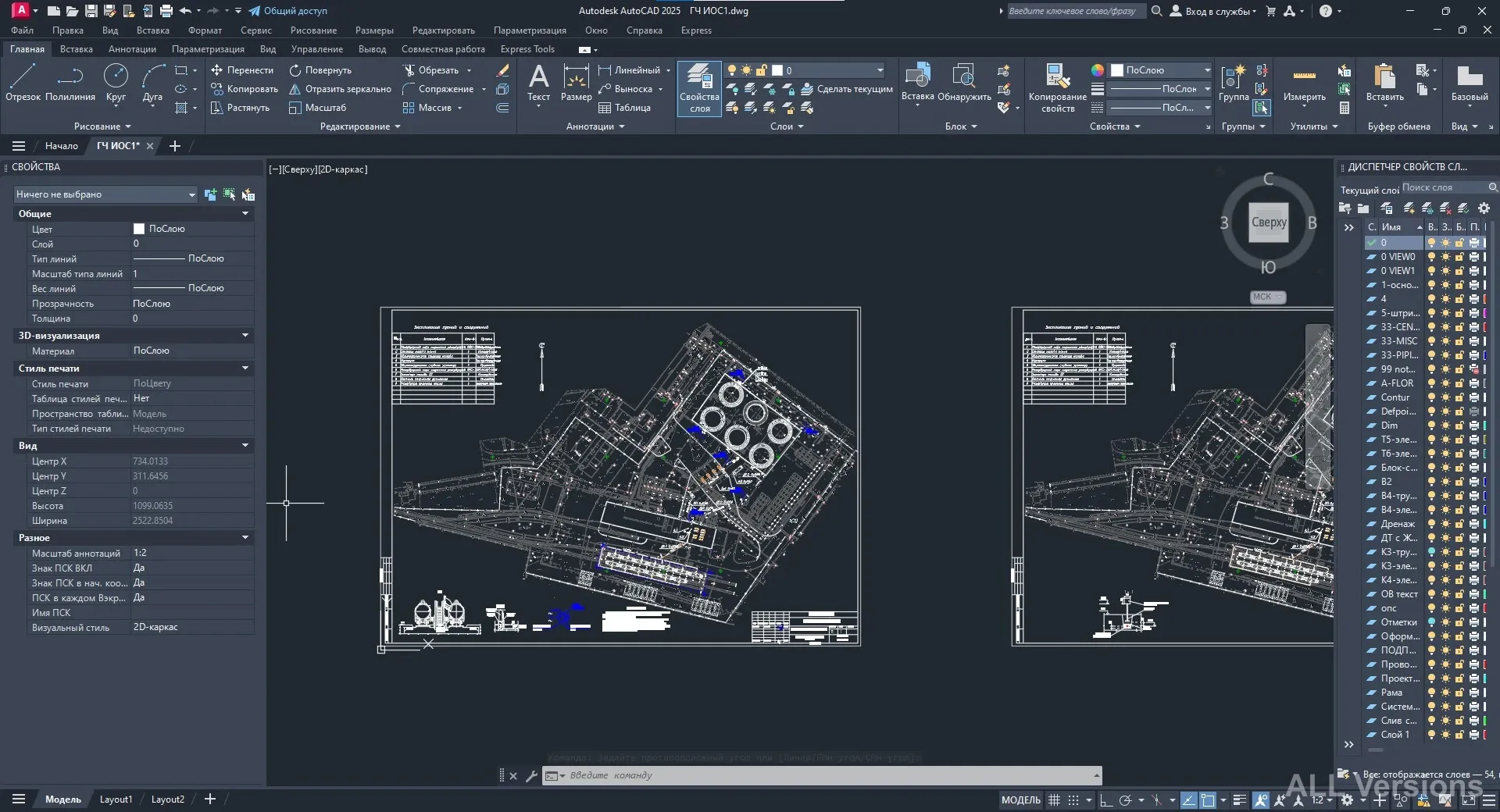Click white color swatch in Цвет property

(139, 229)
